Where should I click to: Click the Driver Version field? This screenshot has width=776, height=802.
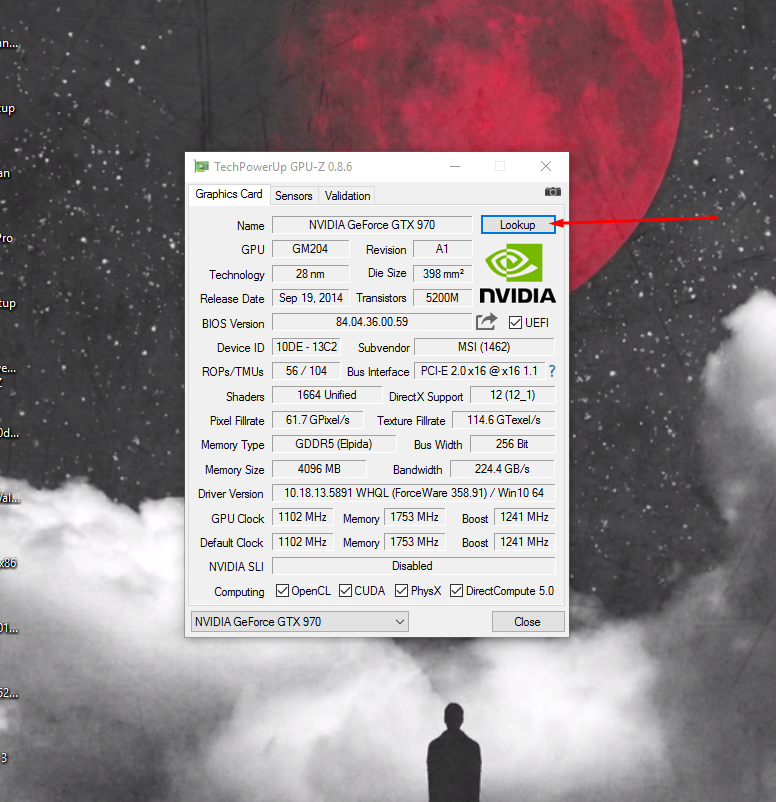click(413, 493)
